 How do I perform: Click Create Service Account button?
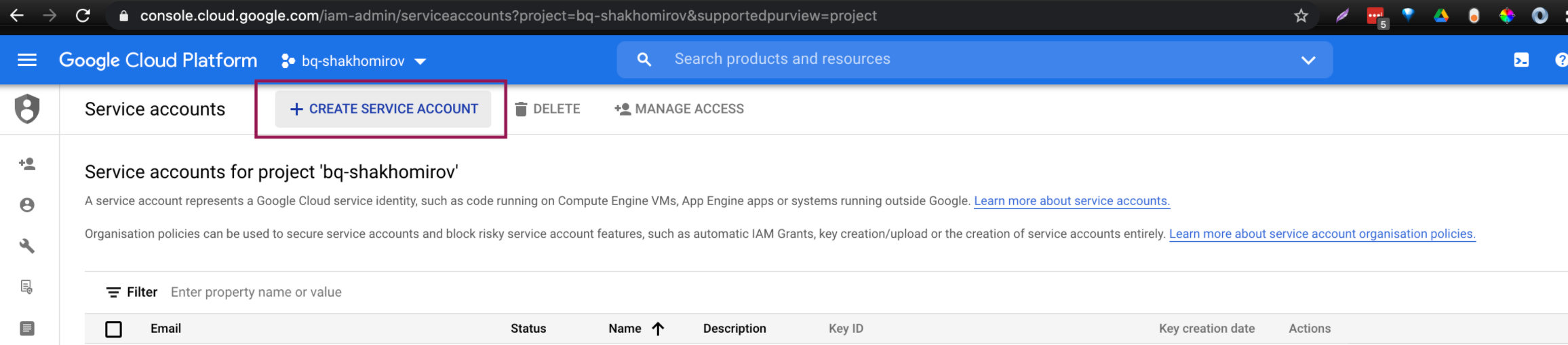tap(383, 109)
